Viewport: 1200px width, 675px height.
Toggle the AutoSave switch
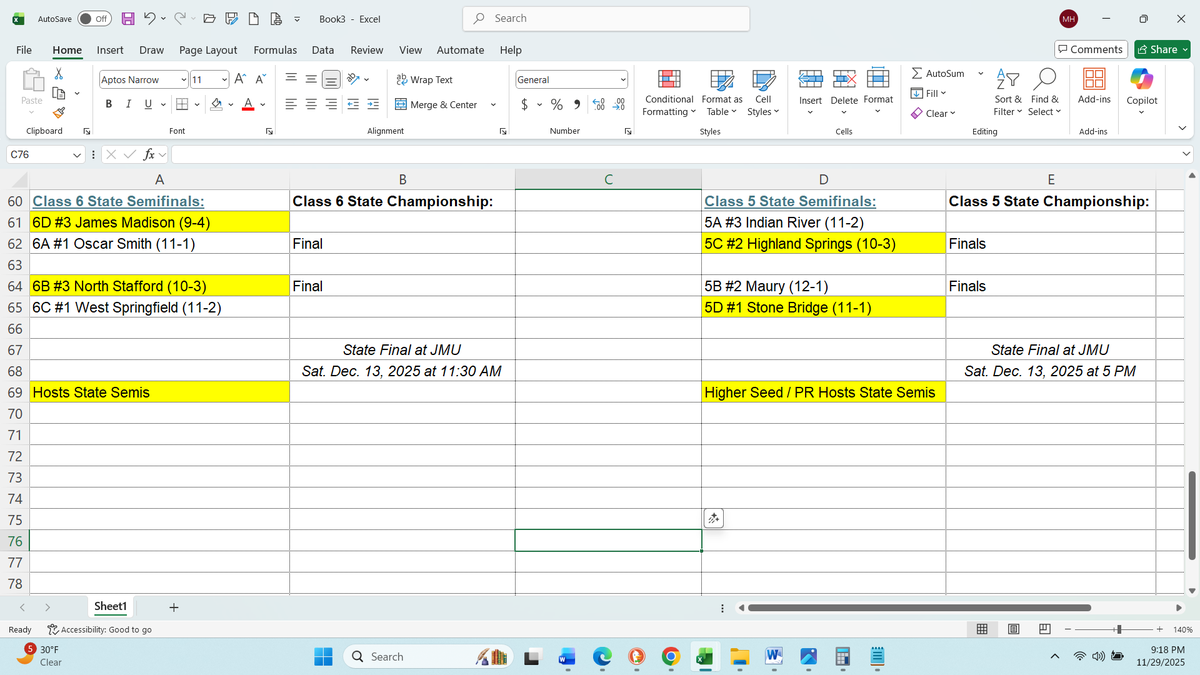point(93,19)
